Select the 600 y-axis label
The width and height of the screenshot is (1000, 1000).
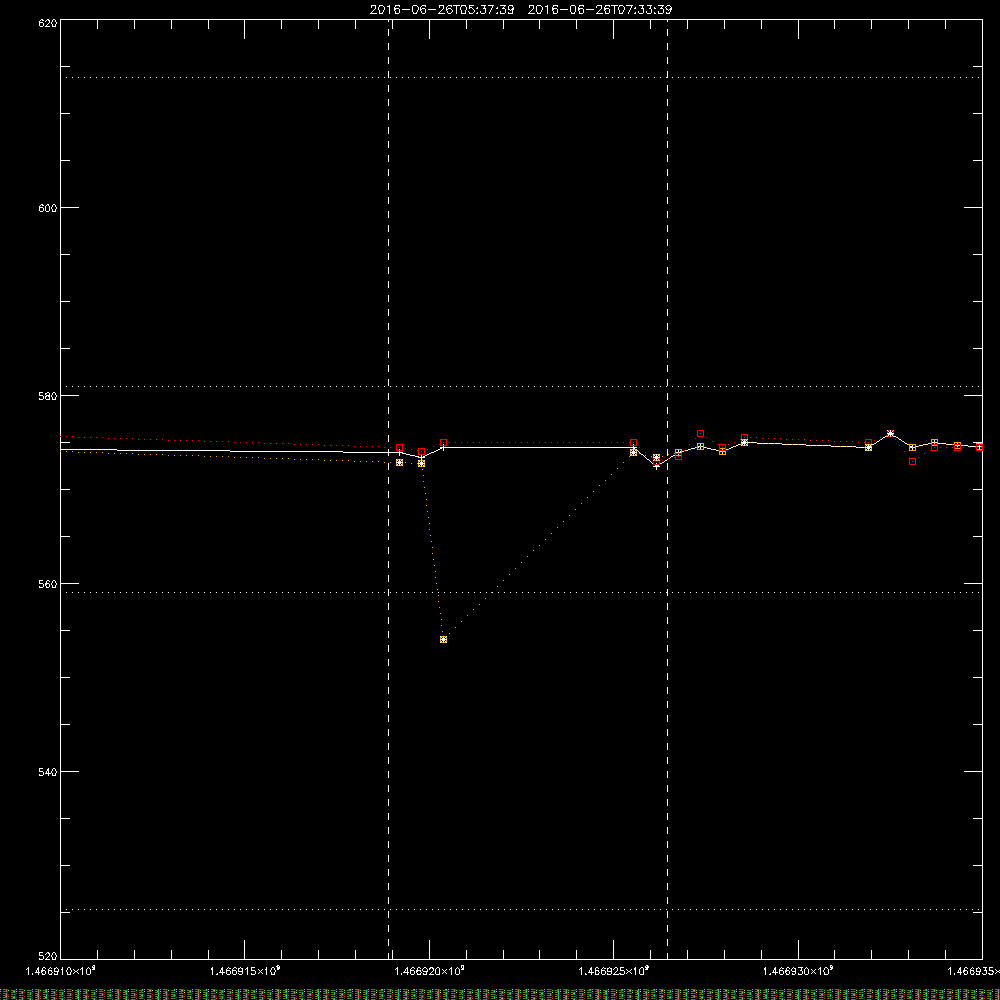click(48, 208)
